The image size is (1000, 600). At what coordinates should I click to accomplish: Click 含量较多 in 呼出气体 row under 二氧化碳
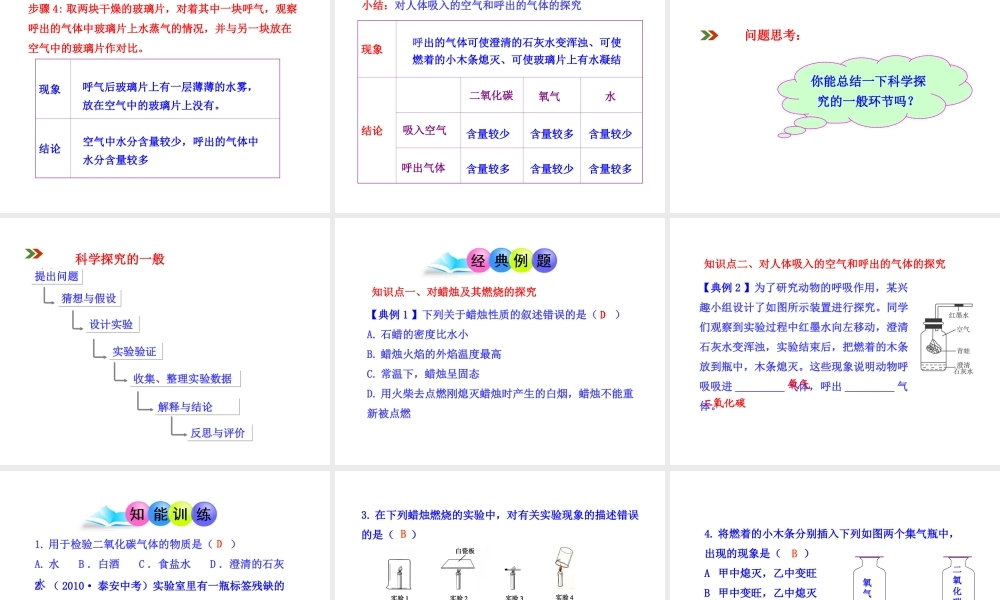tap(489, 169)
